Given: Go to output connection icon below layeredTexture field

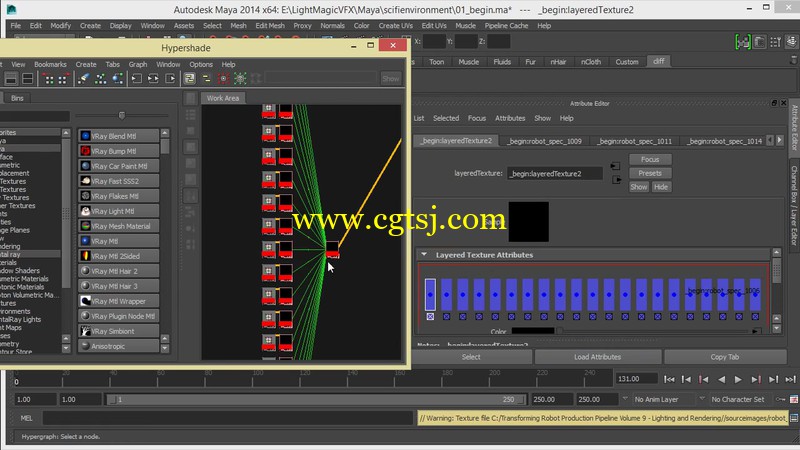Looking at the screenshot, I should [616, 180].
